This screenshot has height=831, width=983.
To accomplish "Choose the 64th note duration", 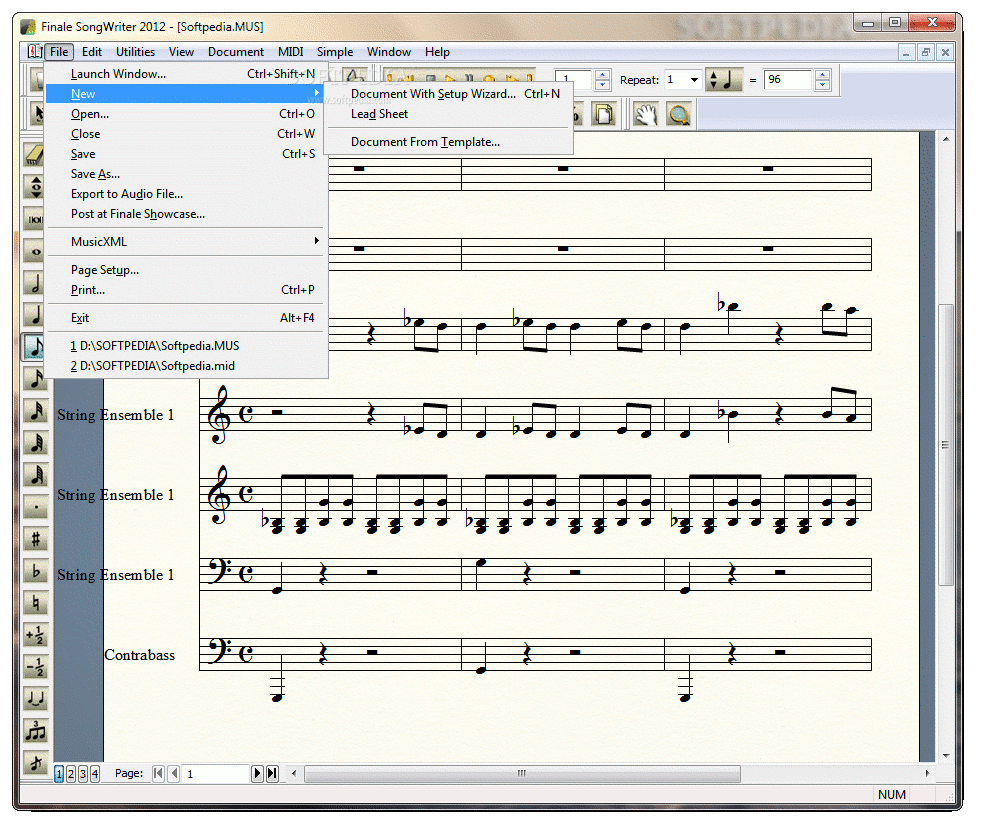I will [x=35, y=442].
